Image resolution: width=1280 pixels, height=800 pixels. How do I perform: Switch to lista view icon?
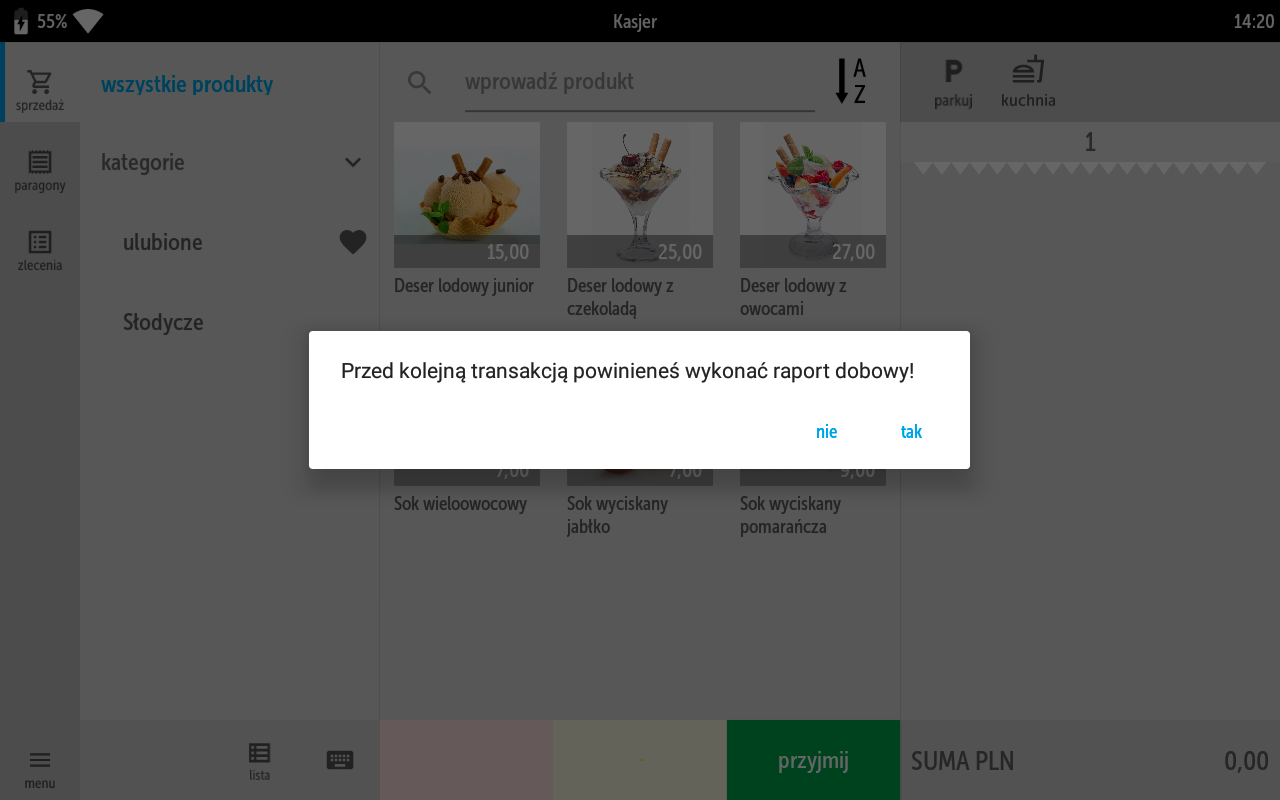(259, 753)
